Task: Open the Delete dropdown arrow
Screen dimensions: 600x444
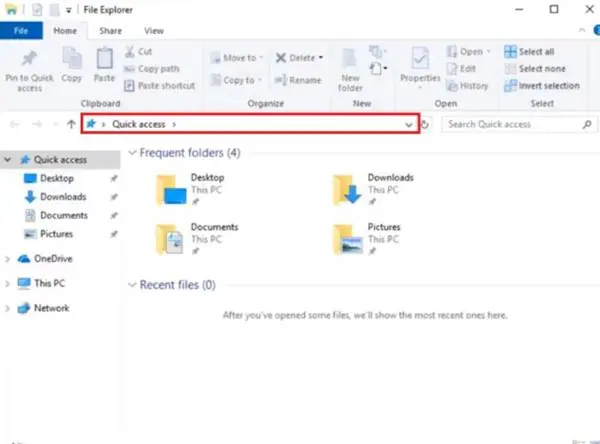Action: [321, 58]
